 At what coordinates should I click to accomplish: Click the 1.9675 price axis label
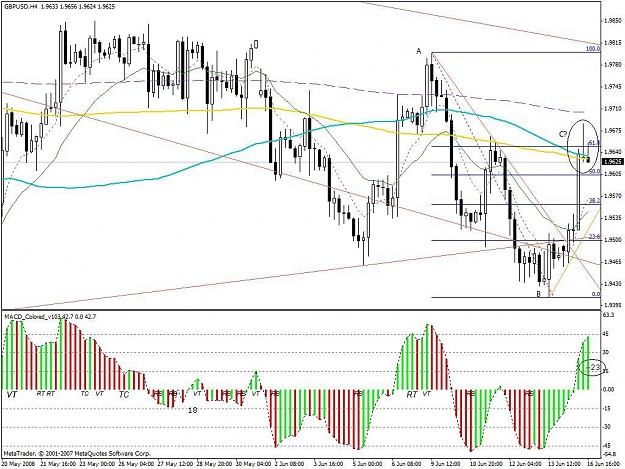click(613, 130)
